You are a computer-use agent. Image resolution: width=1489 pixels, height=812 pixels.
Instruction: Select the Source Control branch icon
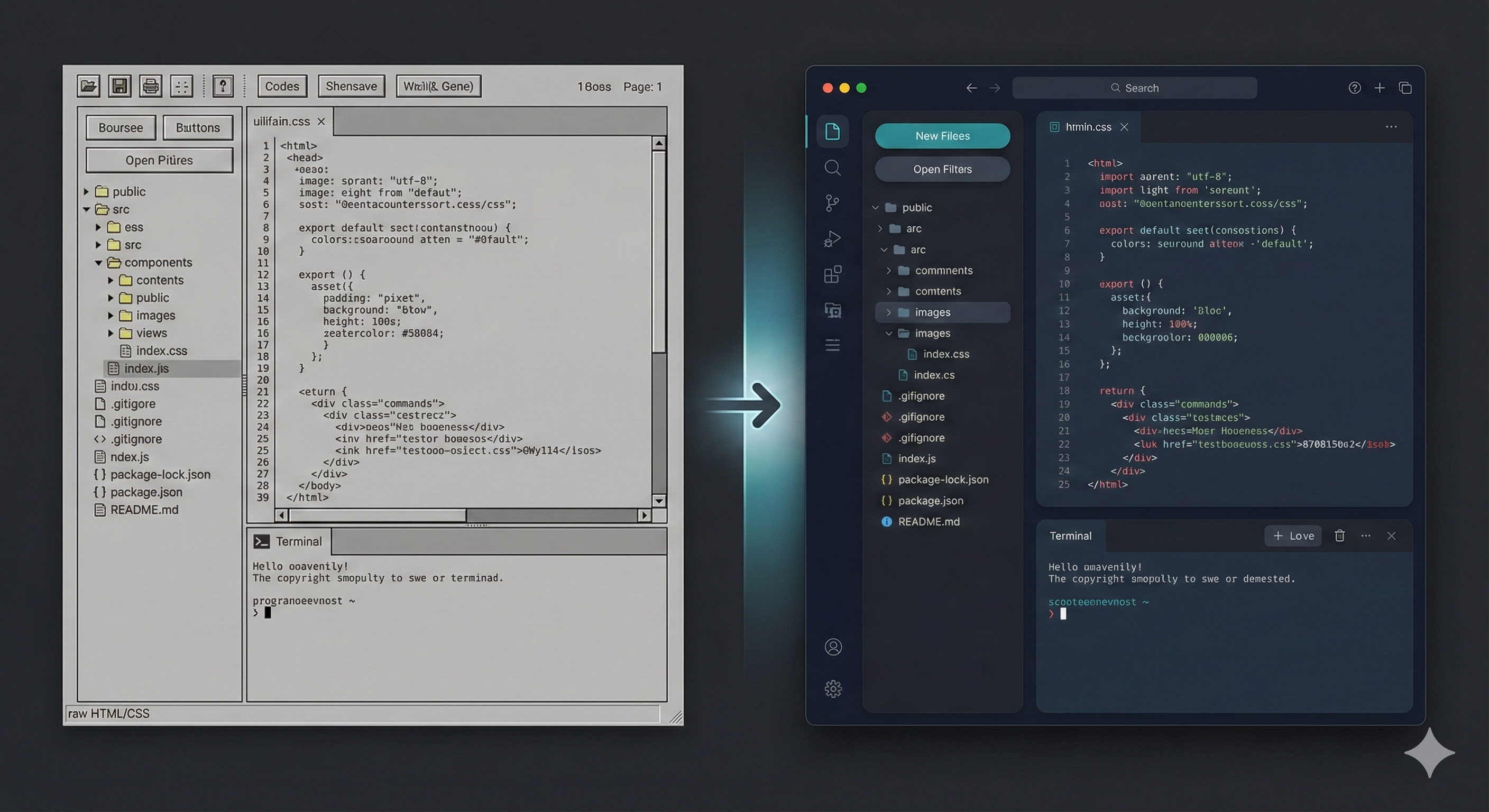click(x=833, y=203)
